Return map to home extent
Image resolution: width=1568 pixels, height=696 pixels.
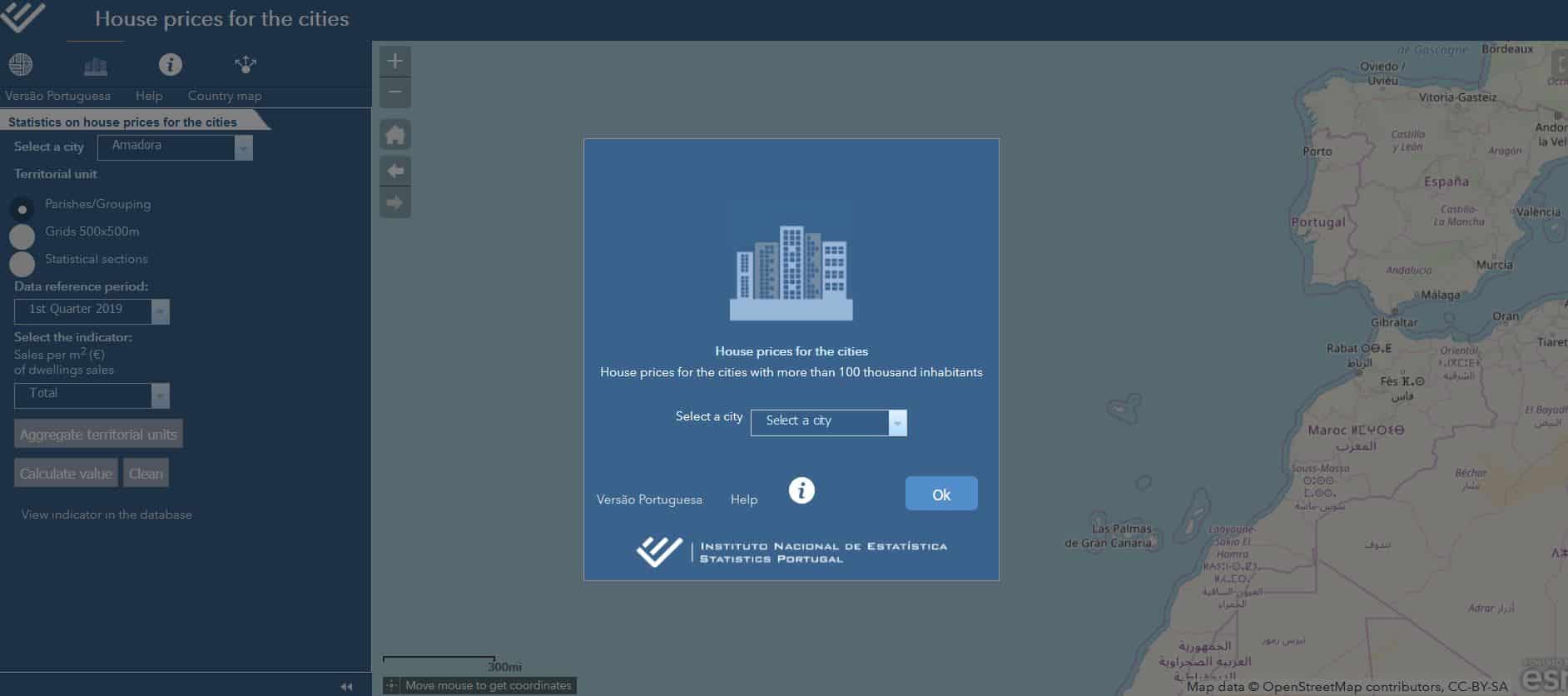pos(395,135)
